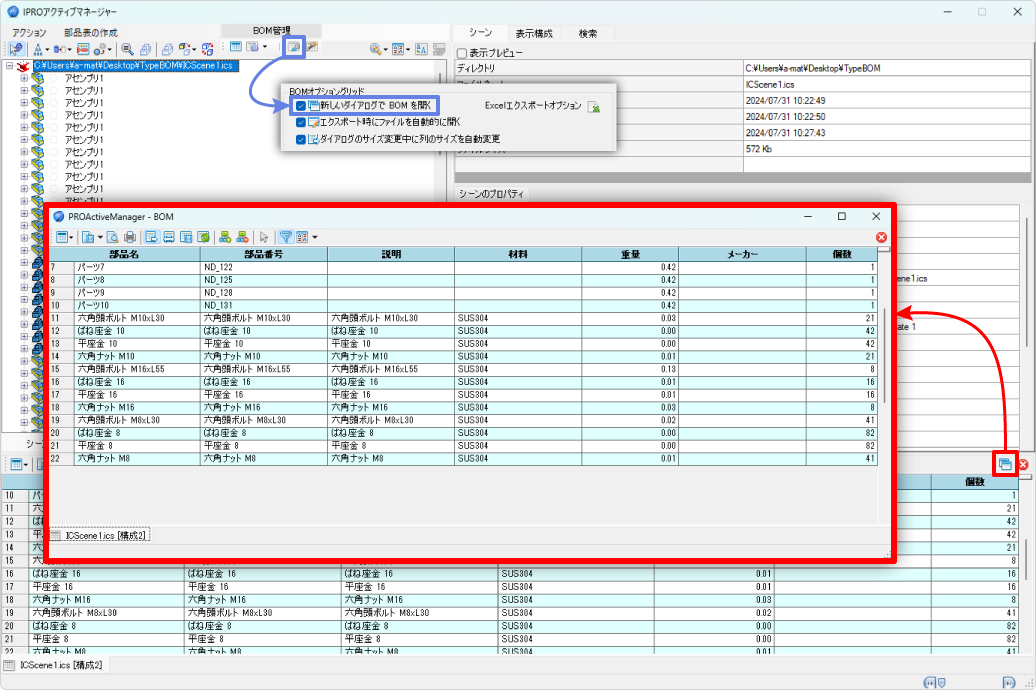Image resolution: width=1036 pixels, height=690 pixels.
Task: Sort by 部品番号 column header
Action: [263, 254]
